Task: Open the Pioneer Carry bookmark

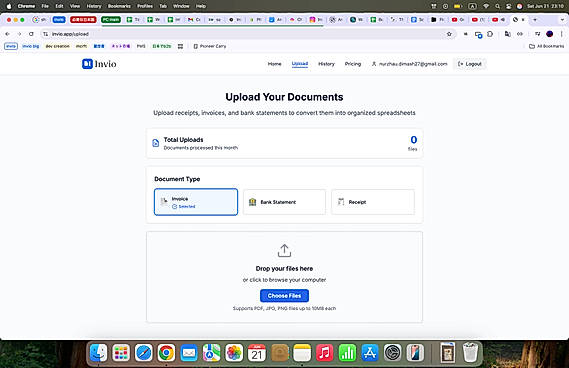Action: 210,46
